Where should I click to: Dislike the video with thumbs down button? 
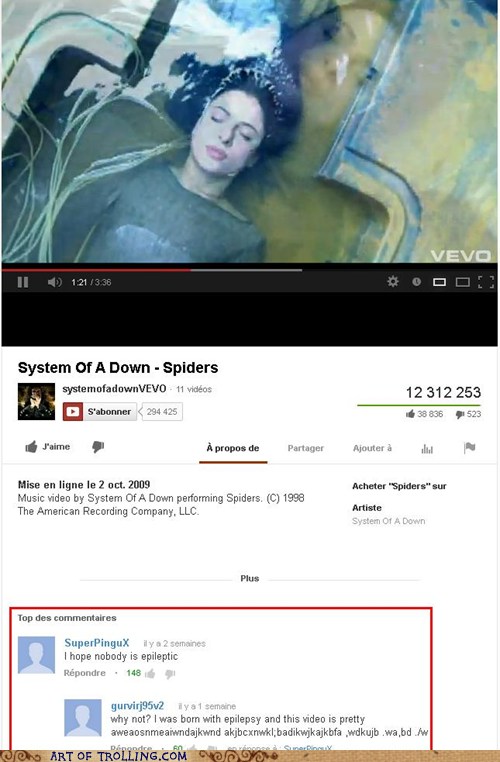pos(98,447)
